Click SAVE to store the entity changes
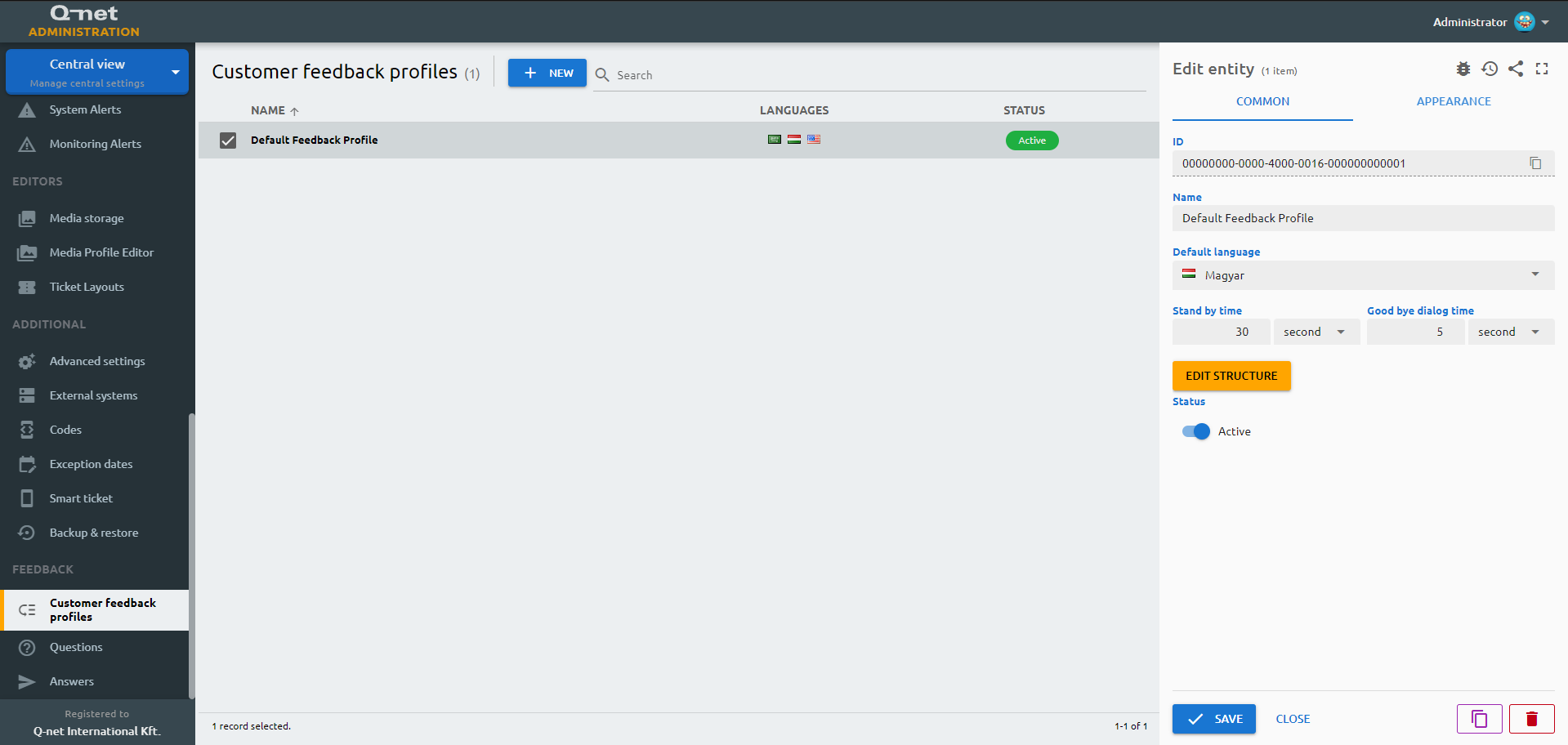Image resolution: width=1568 pixels, height=745 pixels. pos(1213,719)
